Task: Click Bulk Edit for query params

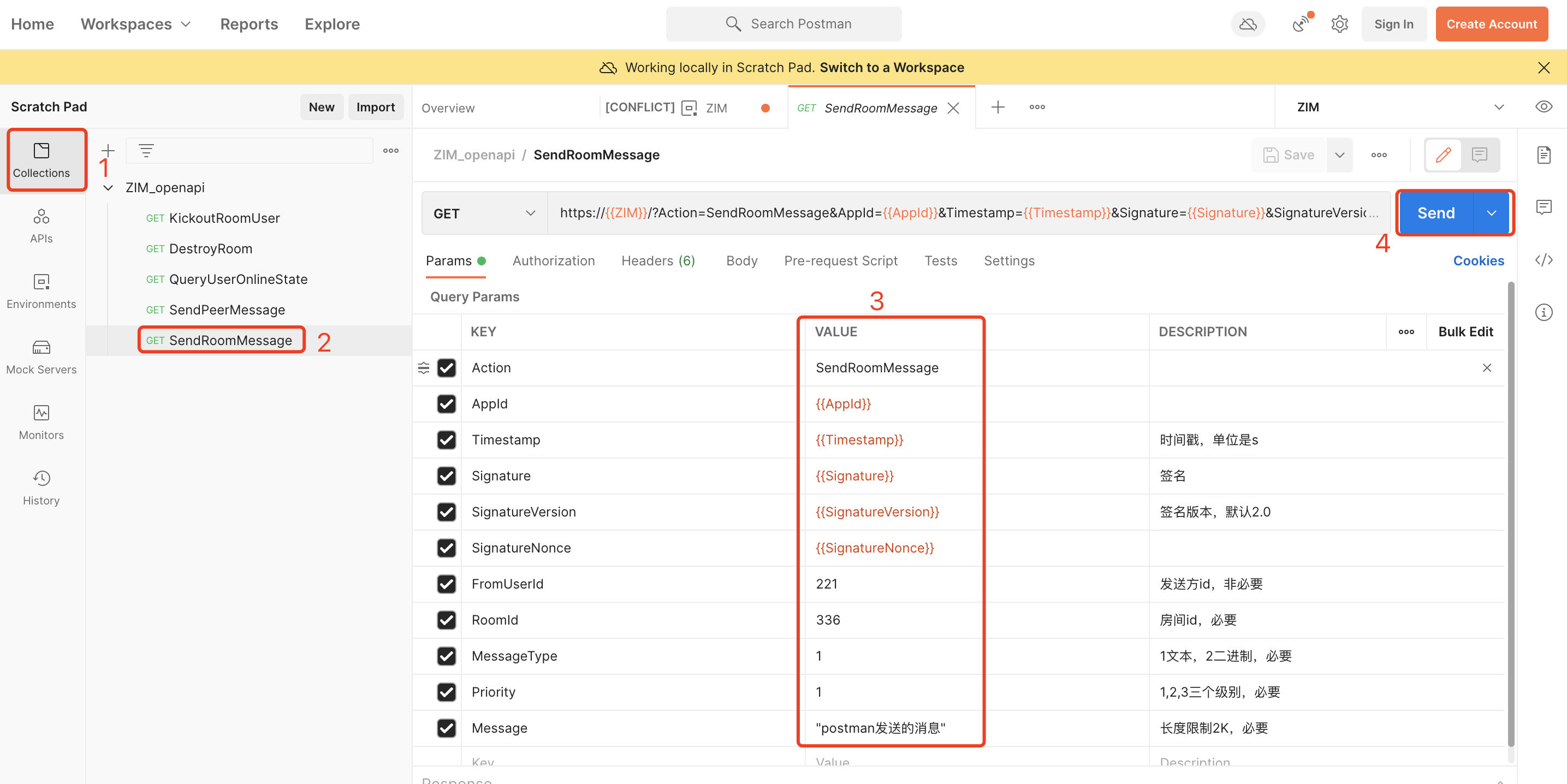Action: (1465, 332)
